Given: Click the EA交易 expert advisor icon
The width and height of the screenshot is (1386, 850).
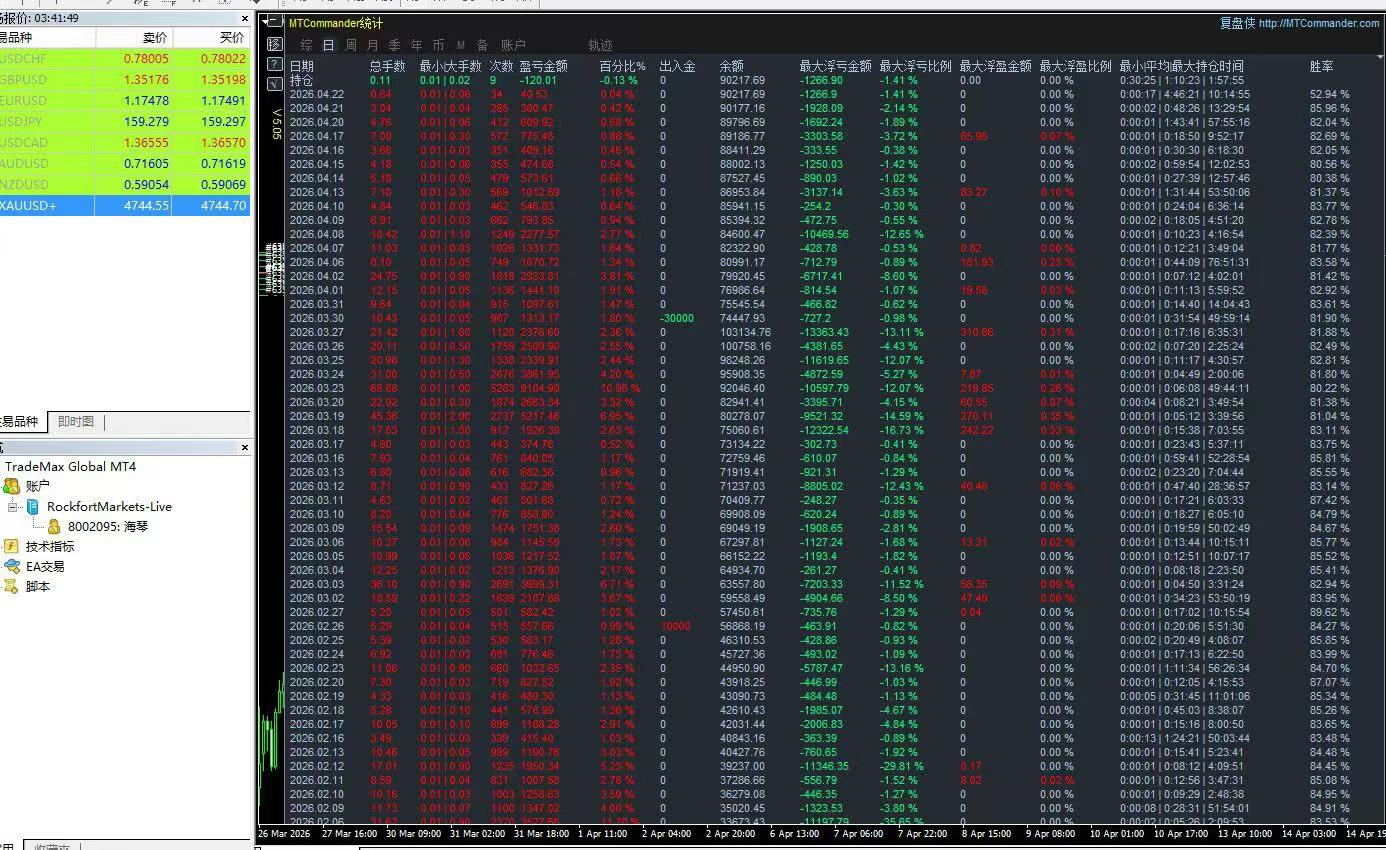Looking at the screenshot, I should point(11,566).
